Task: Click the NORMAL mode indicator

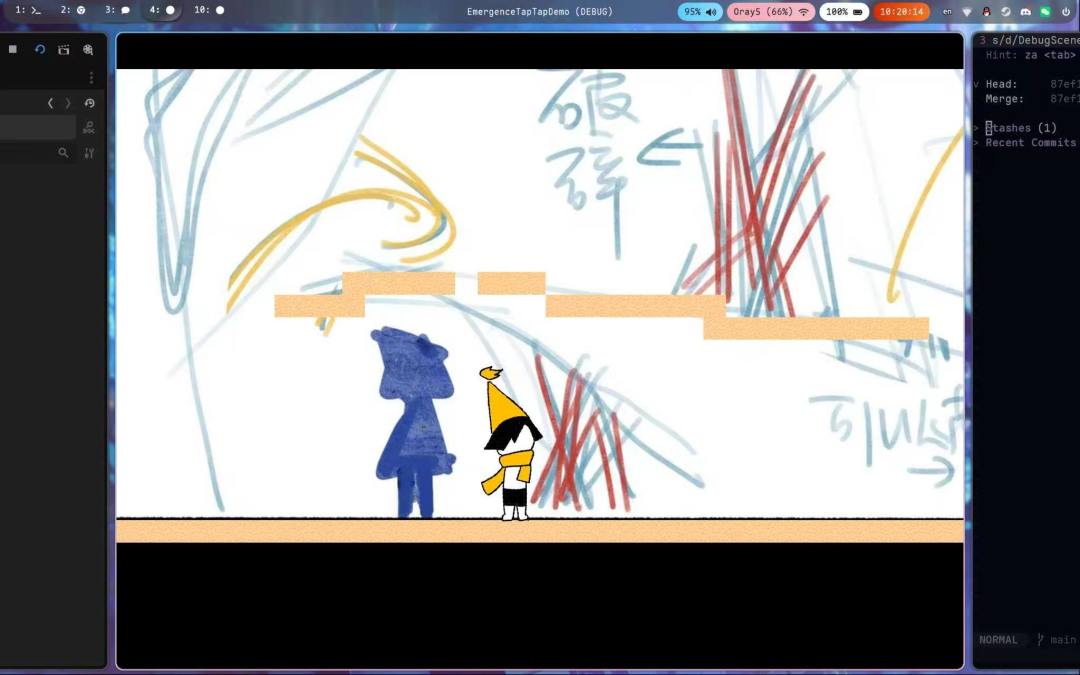Action: point(998,640)
